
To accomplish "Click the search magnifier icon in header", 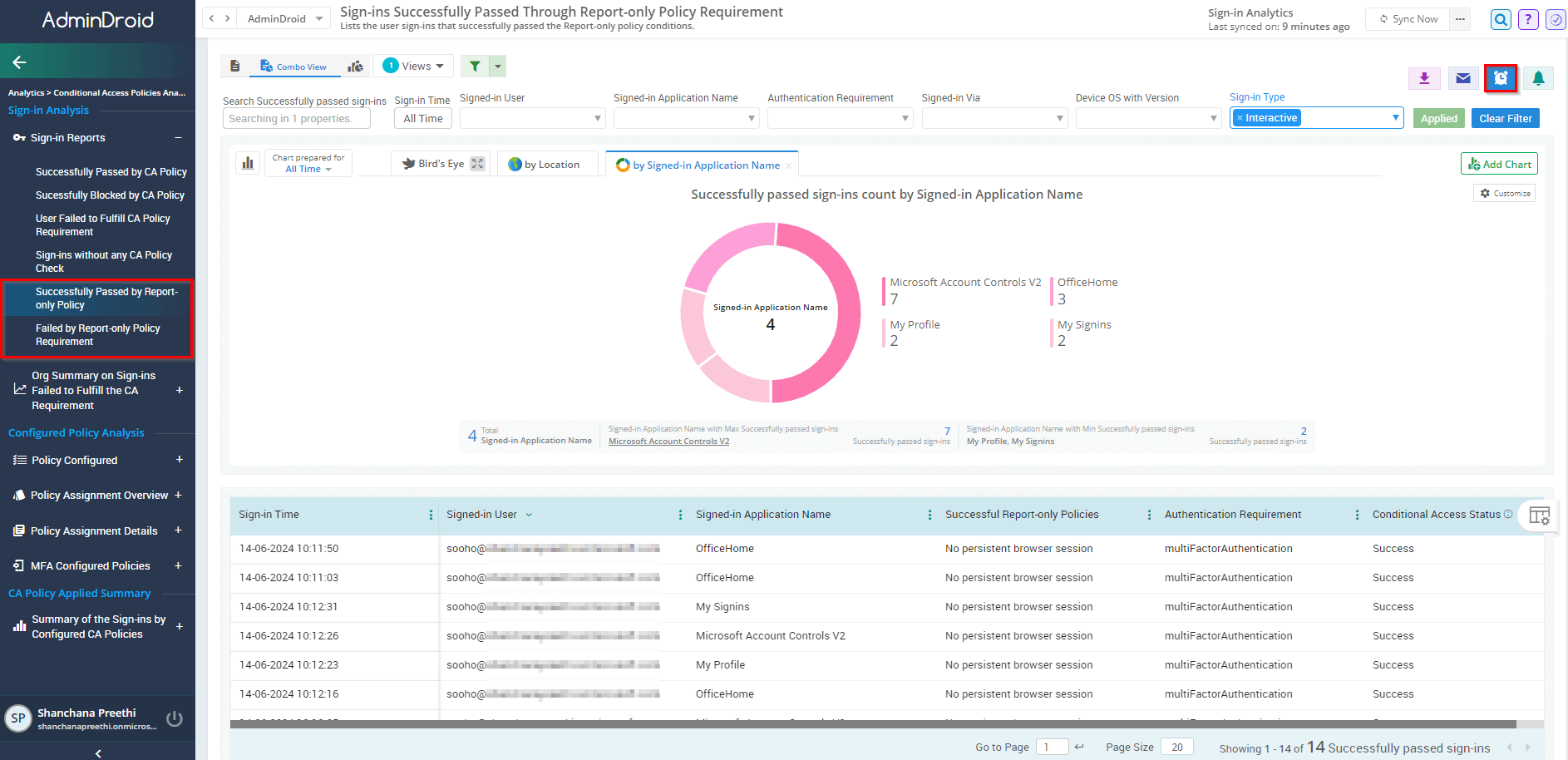I will (1500, 19).
